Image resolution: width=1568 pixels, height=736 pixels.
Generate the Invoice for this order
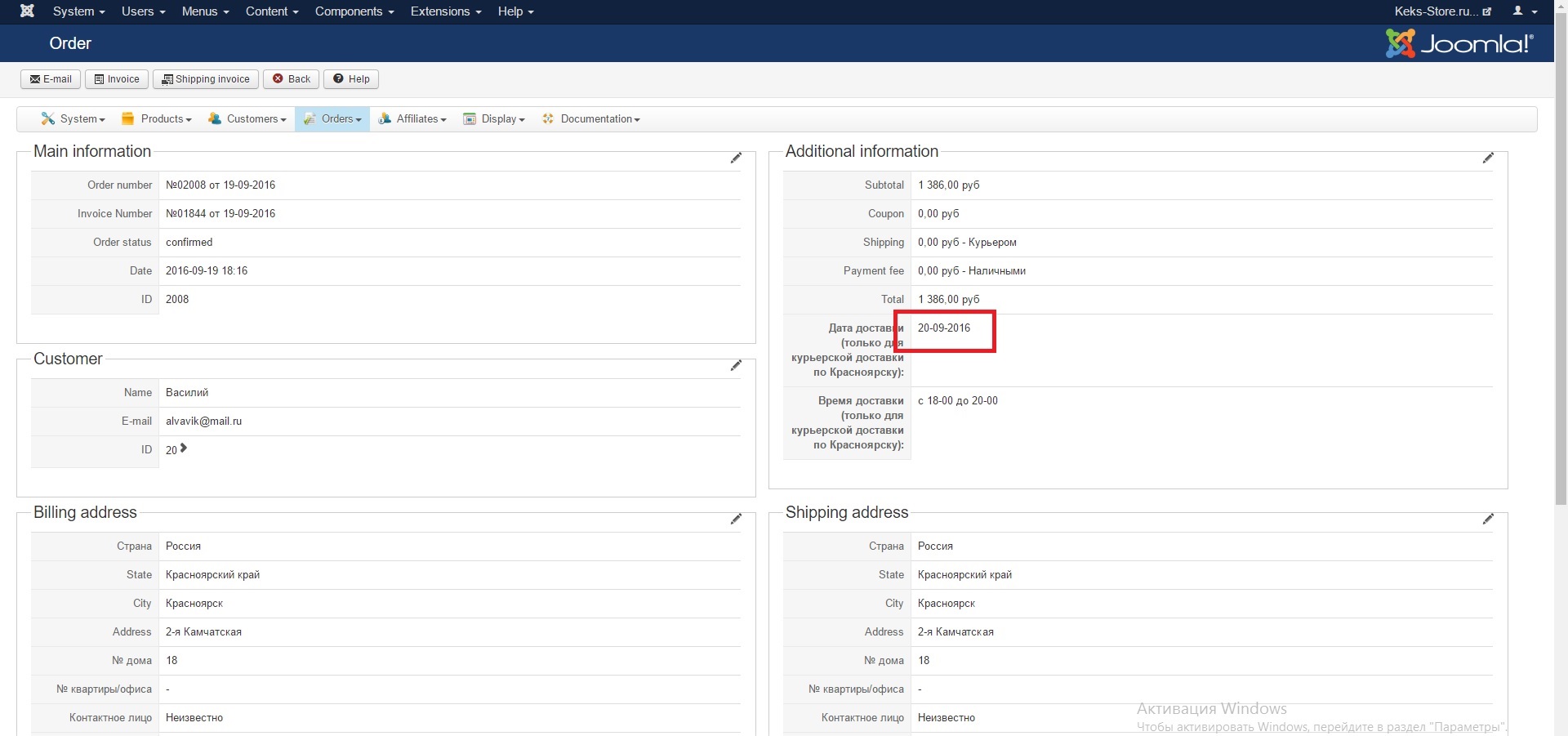click(117, 79)
